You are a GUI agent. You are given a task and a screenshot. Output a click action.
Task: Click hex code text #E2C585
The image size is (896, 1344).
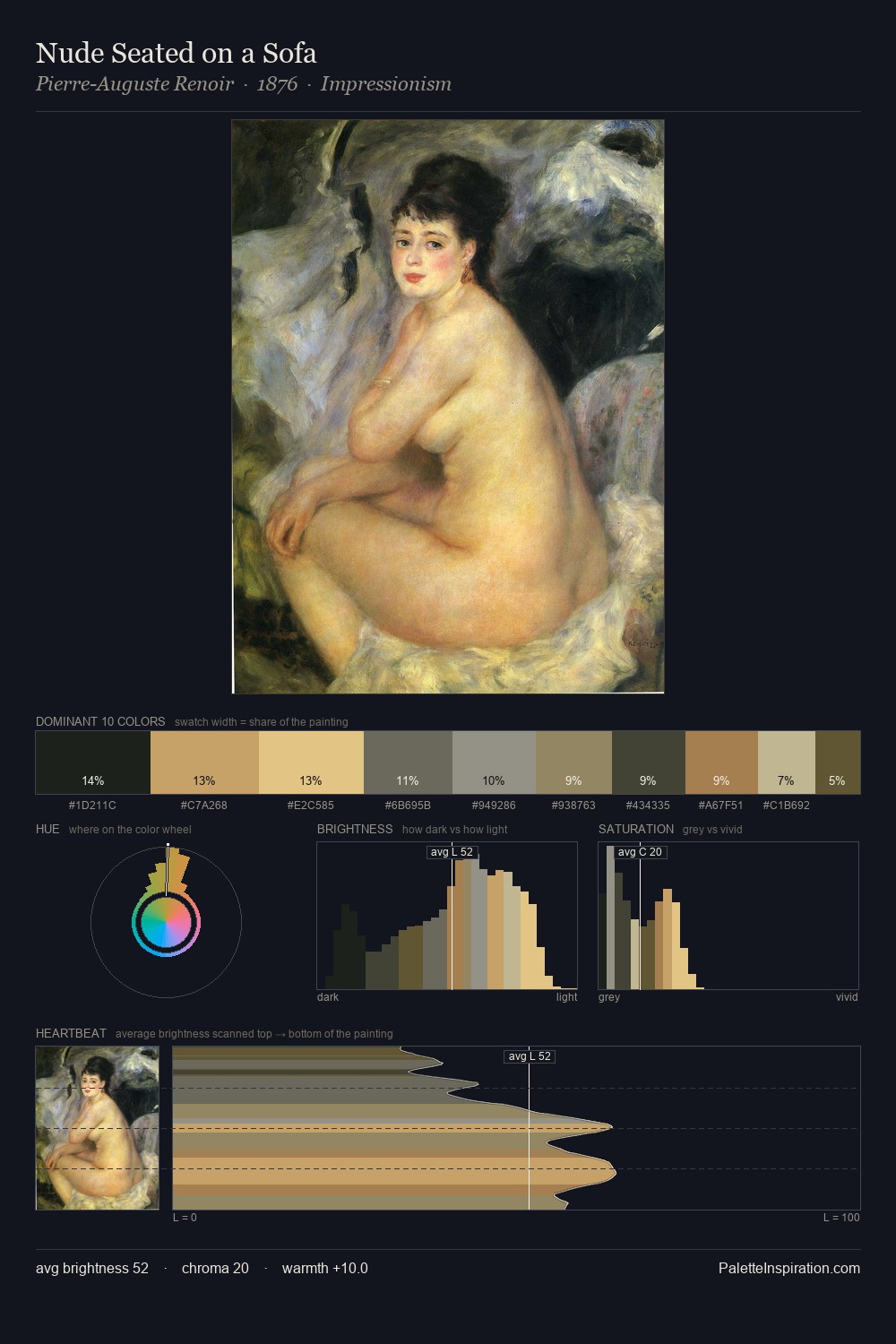(311, 806)
